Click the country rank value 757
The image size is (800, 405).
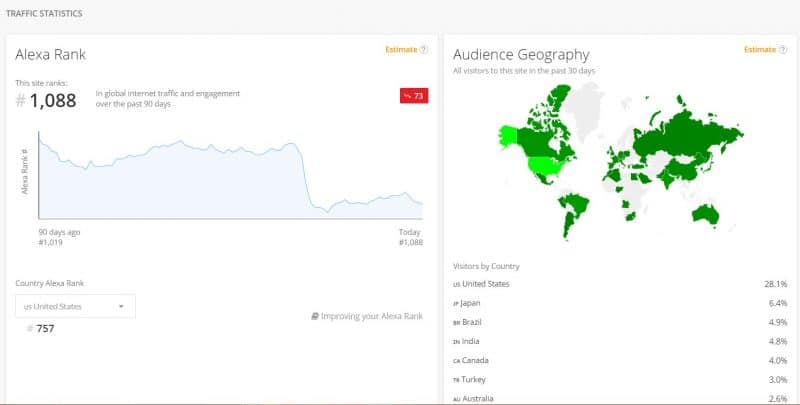click(45, 328)
